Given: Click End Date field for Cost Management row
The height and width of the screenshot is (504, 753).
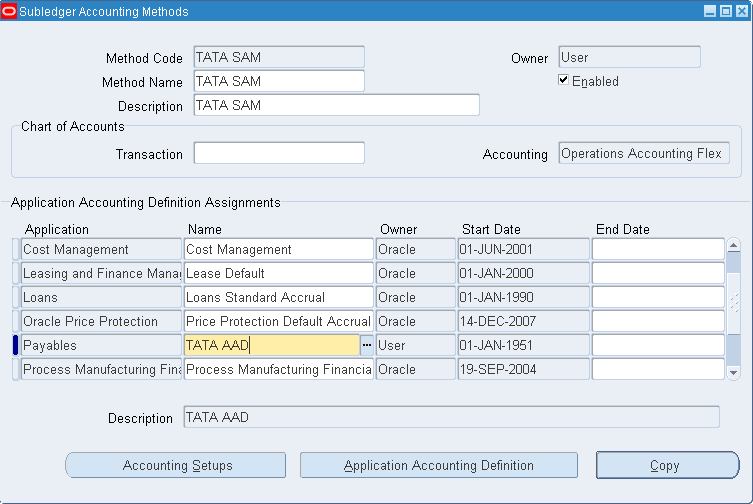Looking at the screenshot, I should (657, 249).
